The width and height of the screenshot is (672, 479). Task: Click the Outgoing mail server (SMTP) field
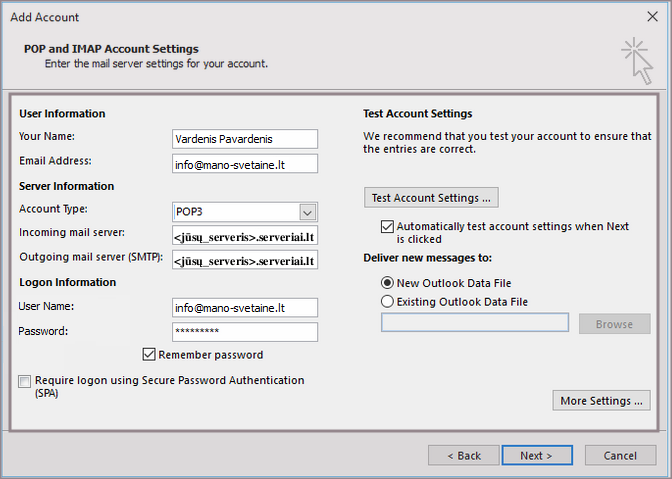click(245, 261)
